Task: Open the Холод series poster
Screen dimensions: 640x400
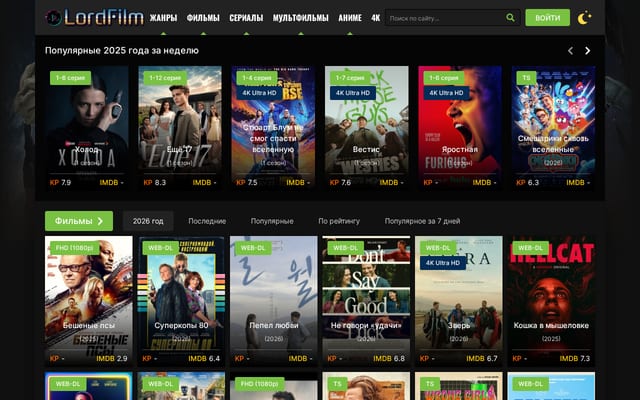Action: pyautogui.click(x=87, y=127)
